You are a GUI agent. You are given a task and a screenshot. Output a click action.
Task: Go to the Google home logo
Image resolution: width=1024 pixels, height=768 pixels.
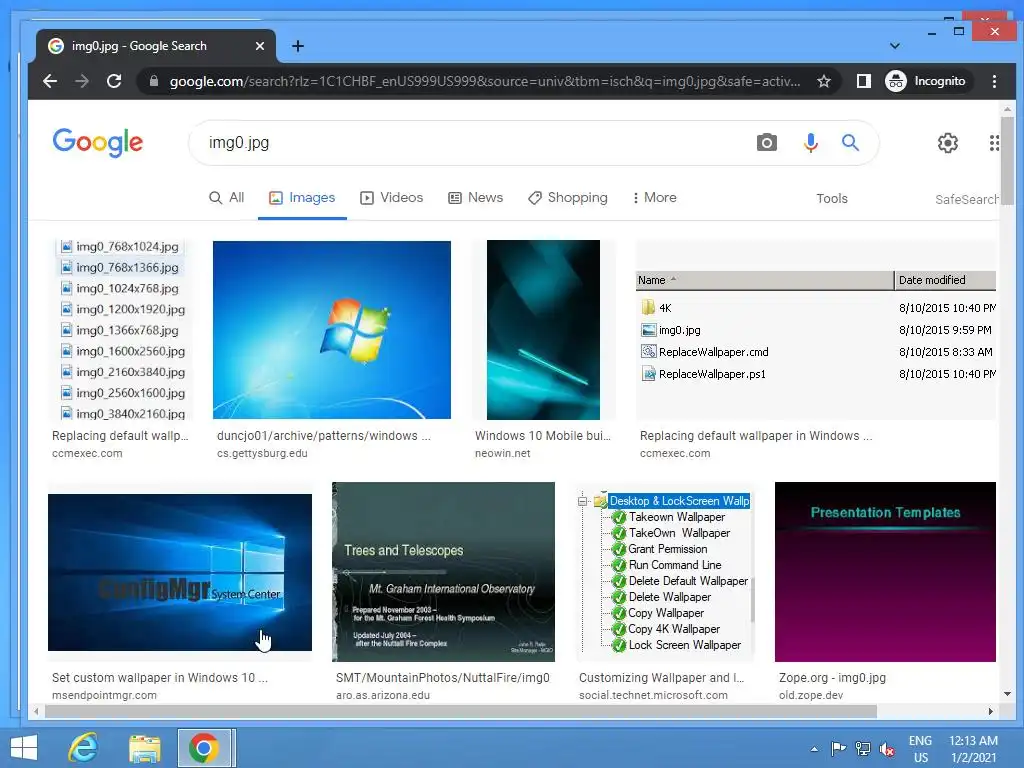pyautogui.click(x=98, y=142)
